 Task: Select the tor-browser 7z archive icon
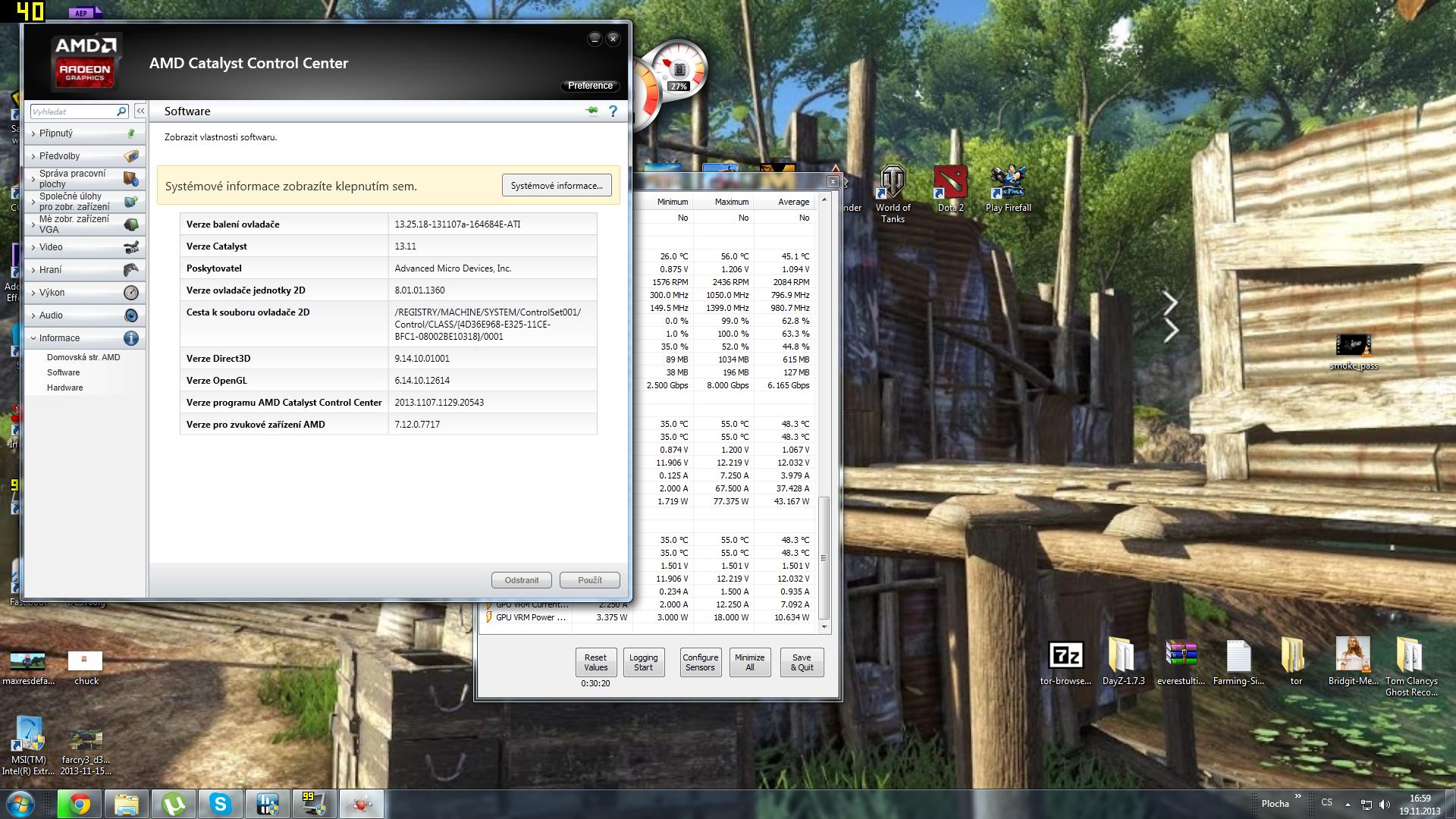[1065, 664]
